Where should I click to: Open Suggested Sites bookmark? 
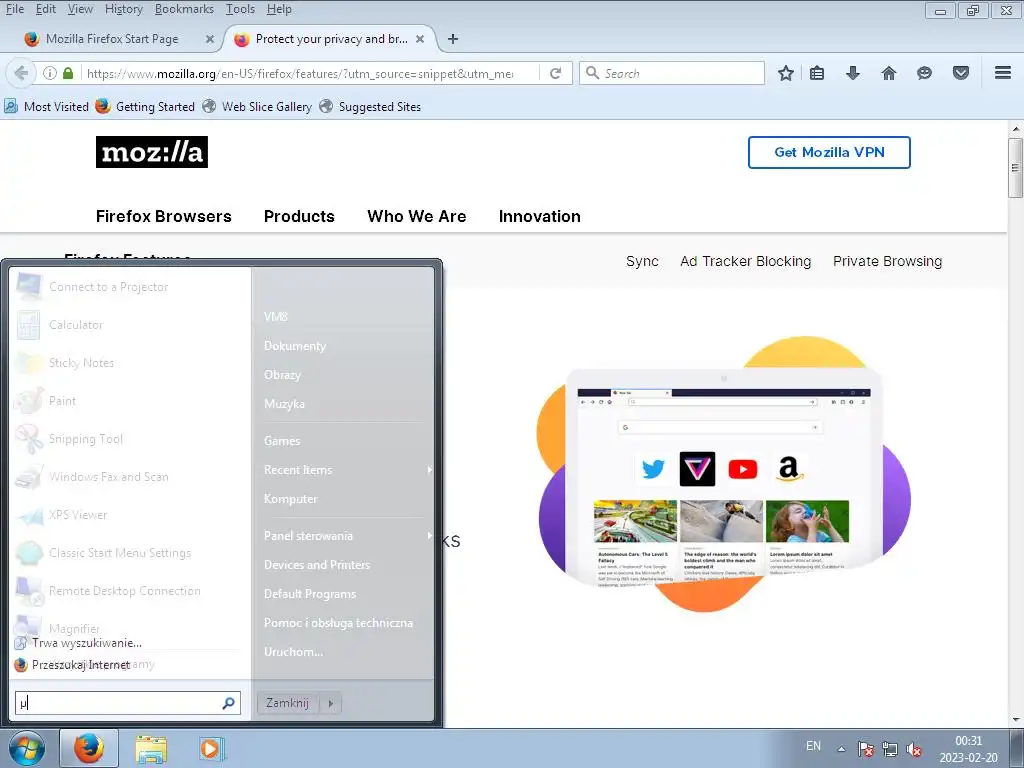(370, 106)
